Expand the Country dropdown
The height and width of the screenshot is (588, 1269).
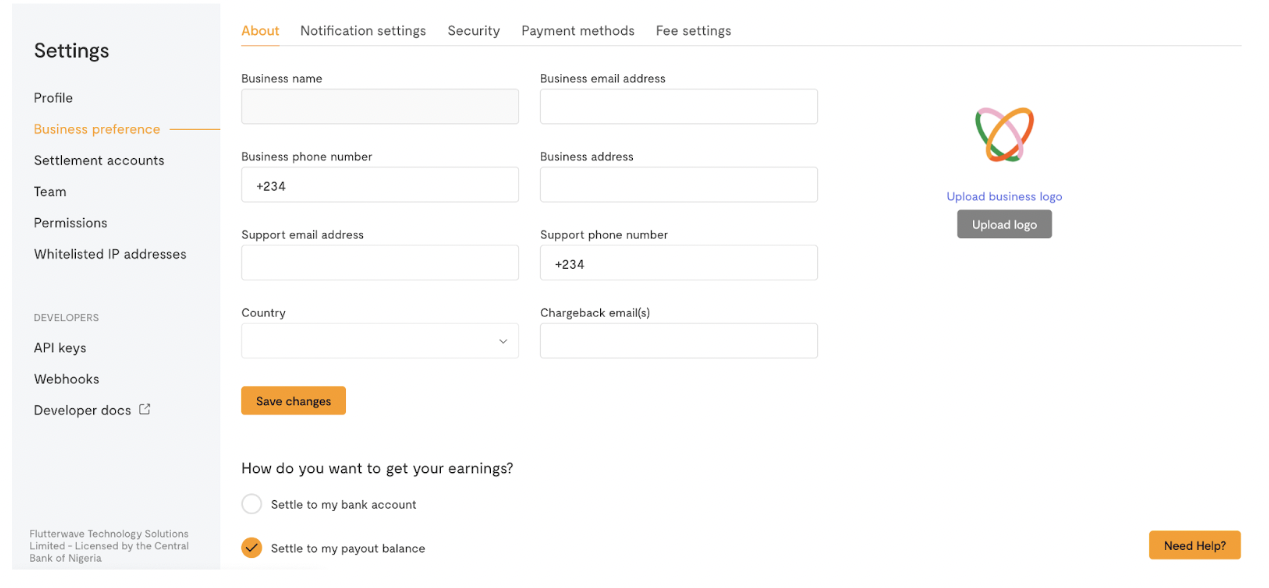coord(380,341)
